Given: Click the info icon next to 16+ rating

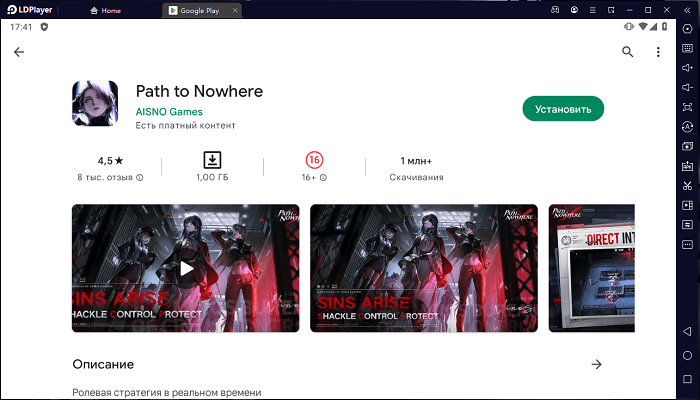Looking at the screenshot, I should pyautogui.click(x=323, y=178).
